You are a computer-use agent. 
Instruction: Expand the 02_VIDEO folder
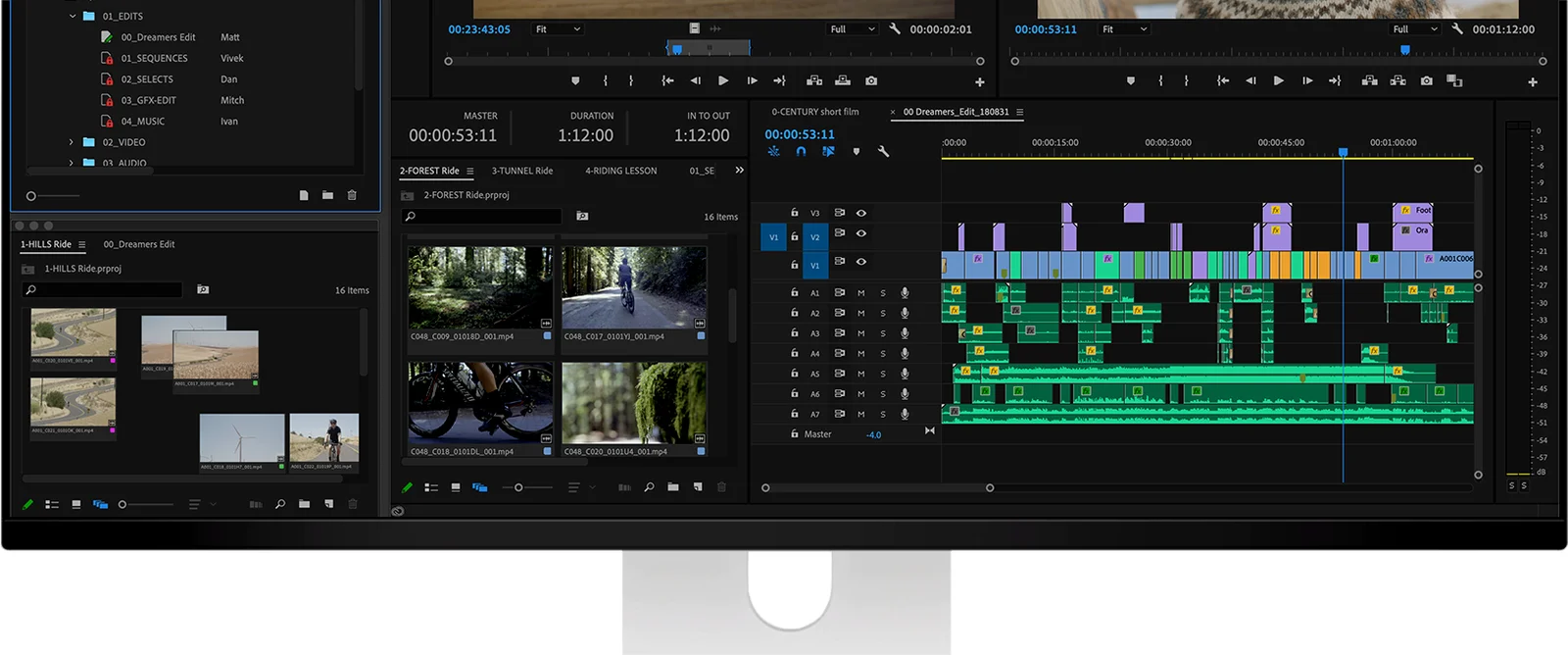tap(72, 142)
